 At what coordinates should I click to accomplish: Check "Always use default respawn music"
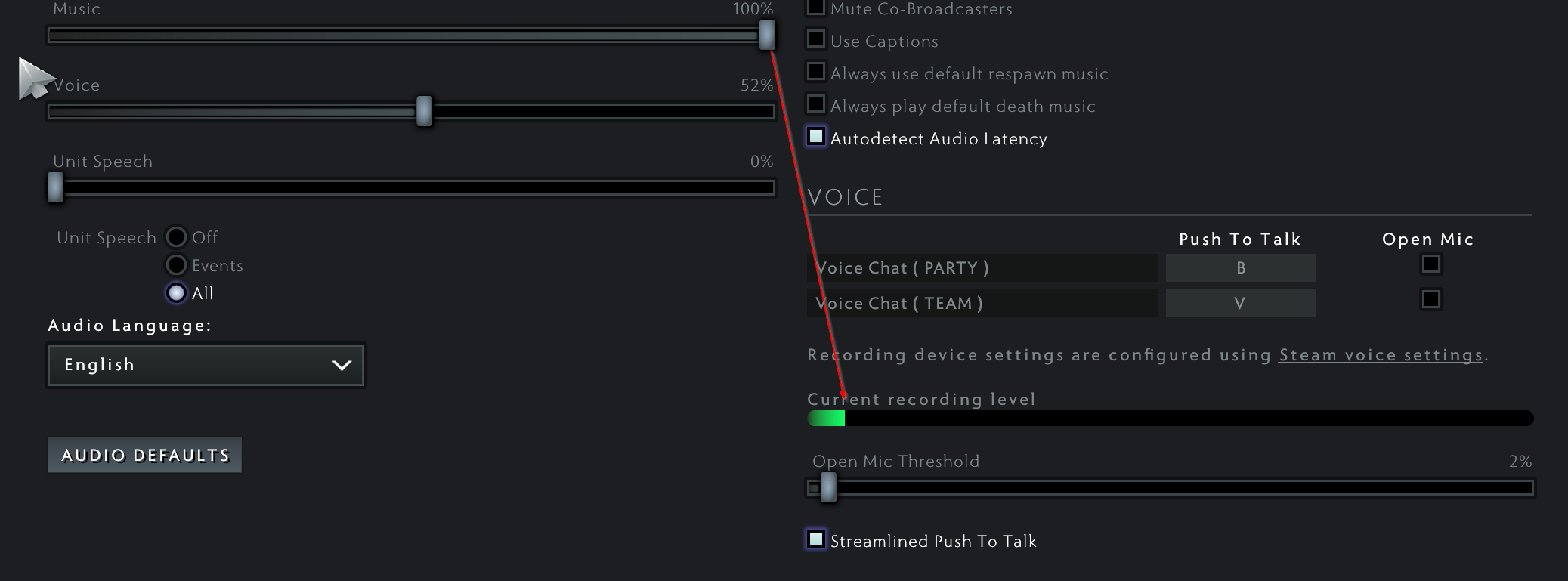(x=816, y=71)
